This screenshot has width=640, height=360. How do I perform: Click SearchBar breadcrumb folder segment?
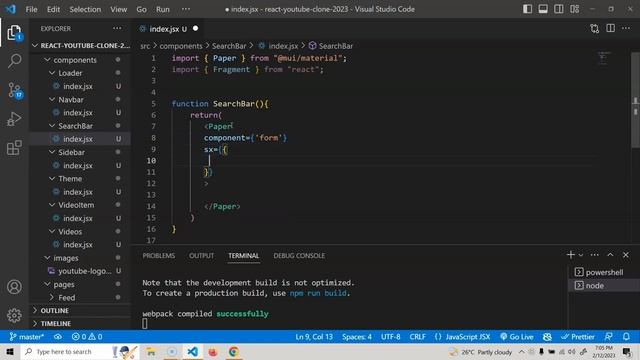point(229,46)
